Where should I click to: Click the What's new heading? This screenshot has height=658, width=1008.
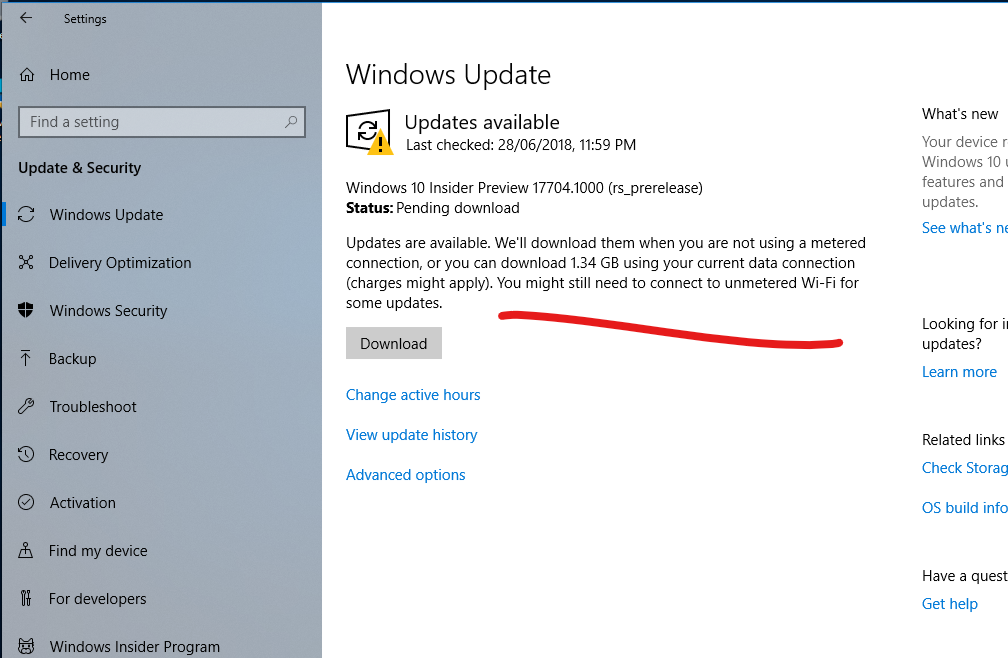[x=960, y=114]
